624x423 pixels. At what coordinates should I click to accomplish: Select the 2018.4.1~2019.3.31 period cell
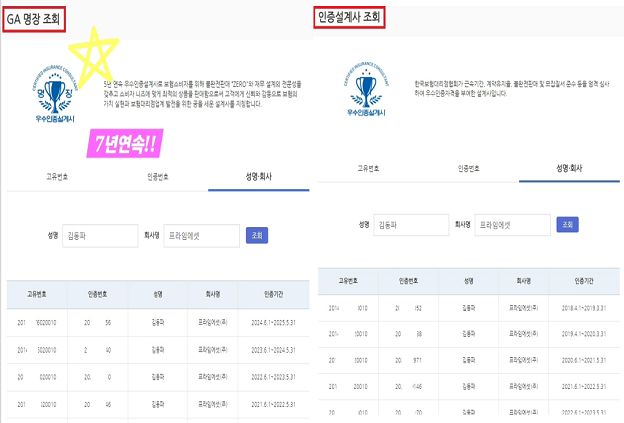click(584, 308)
